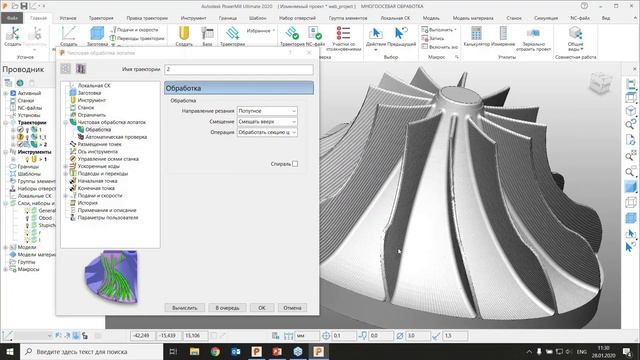Toggle light bulb for the General layer

27,211
